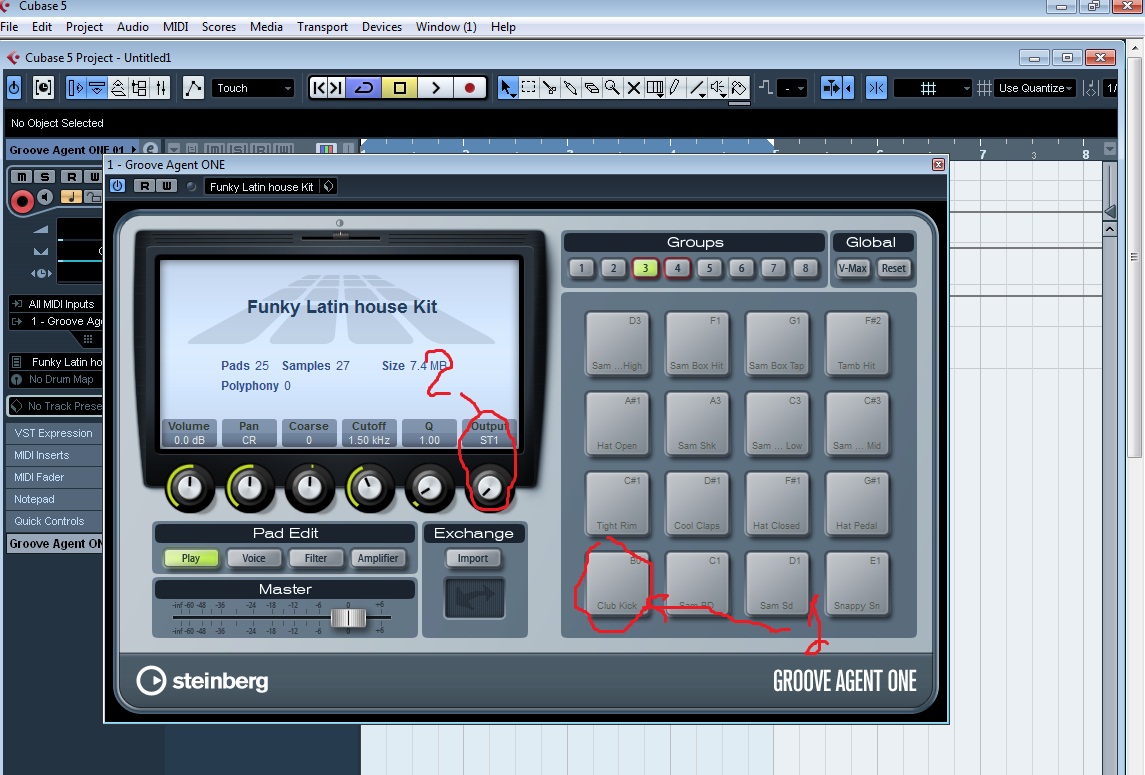Select group 3 button in Groups
This screenshot has height=775, width=1145.
pos(645,268)
